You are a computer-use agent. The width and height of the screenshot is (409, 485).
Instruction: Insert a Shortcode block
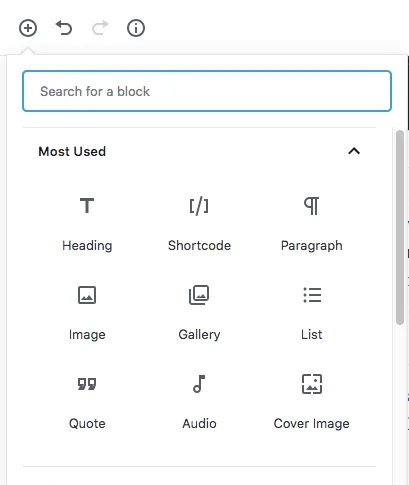click(x=199, y=224)
